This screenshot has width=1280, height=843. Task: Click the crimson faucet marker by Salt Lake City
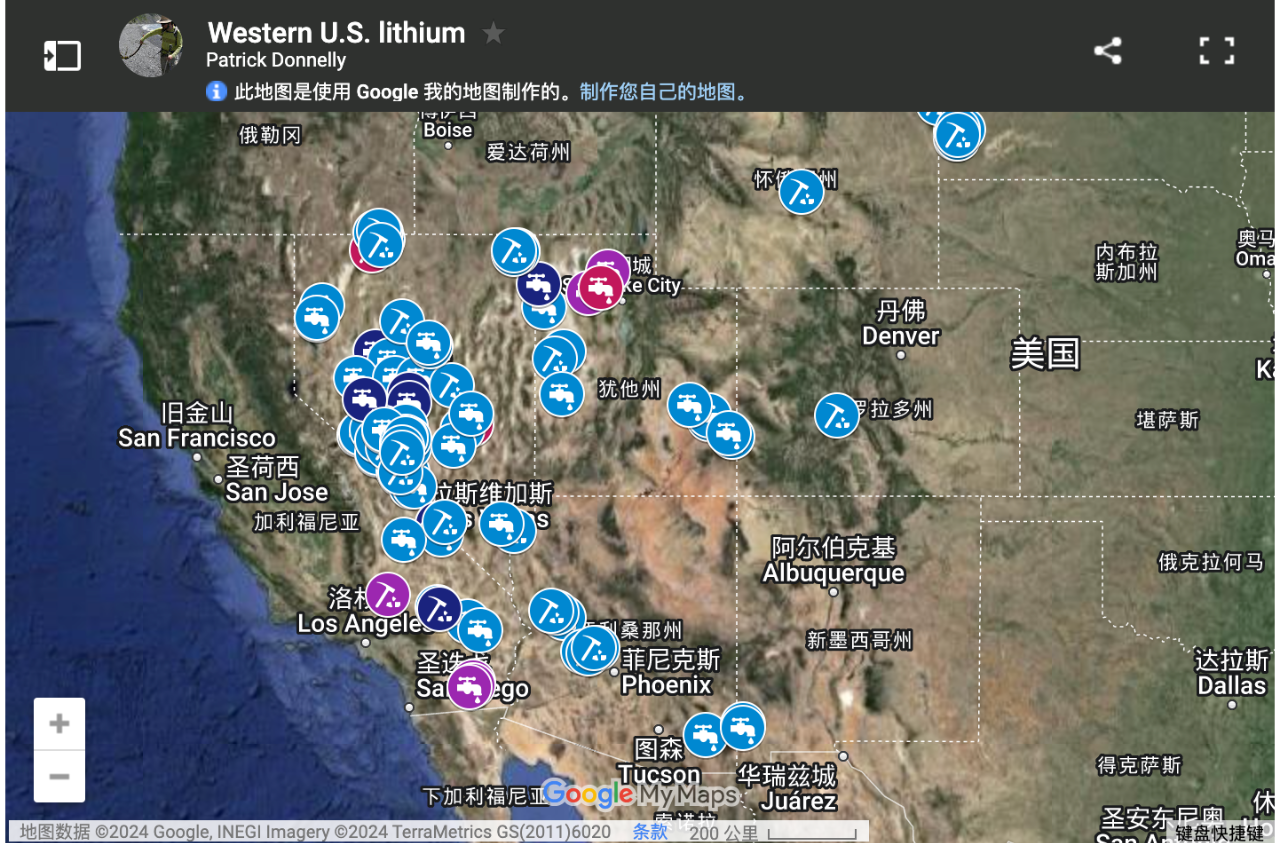[601, 287]
